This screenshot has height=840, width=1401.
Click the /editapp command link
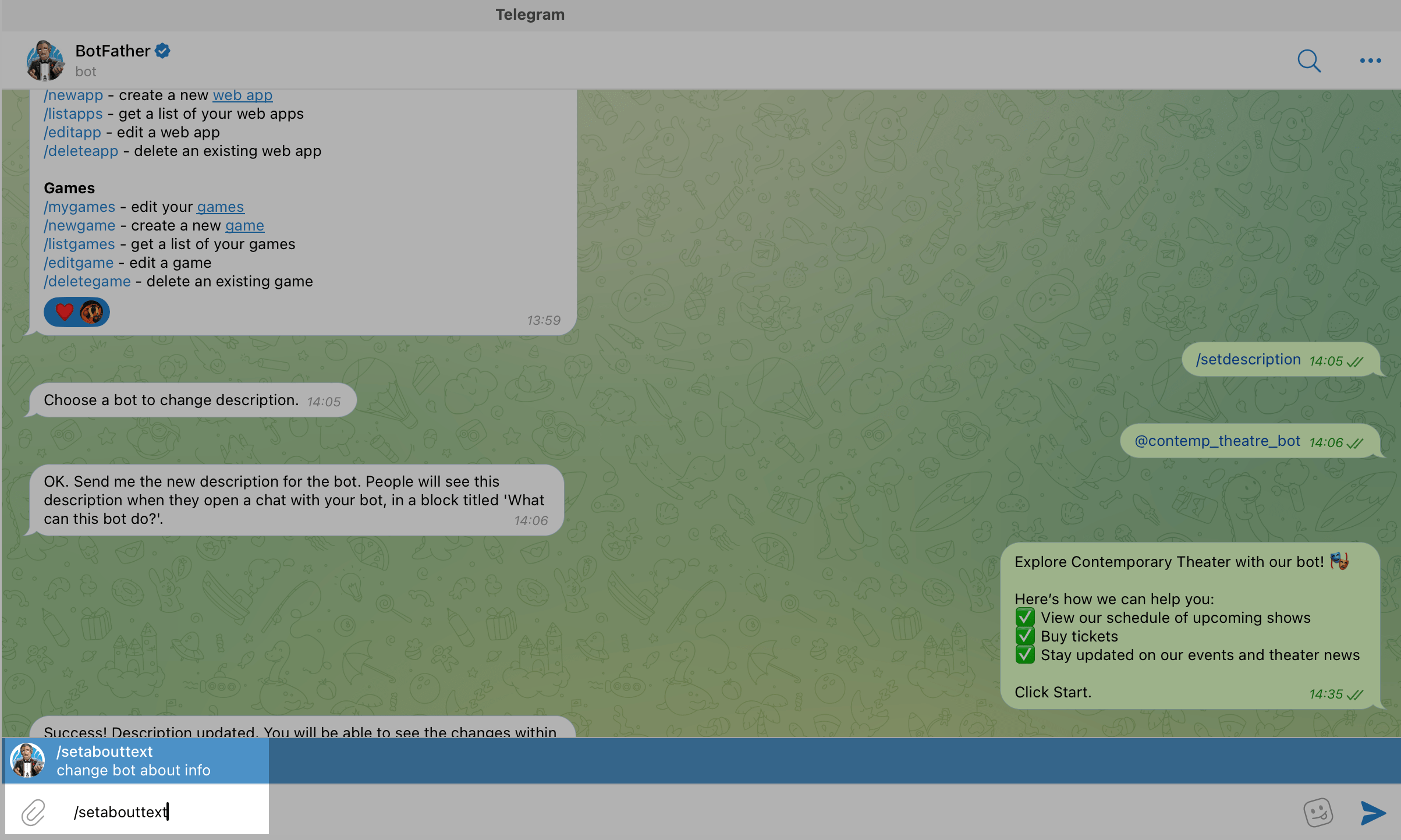click(x=73, y=132)
